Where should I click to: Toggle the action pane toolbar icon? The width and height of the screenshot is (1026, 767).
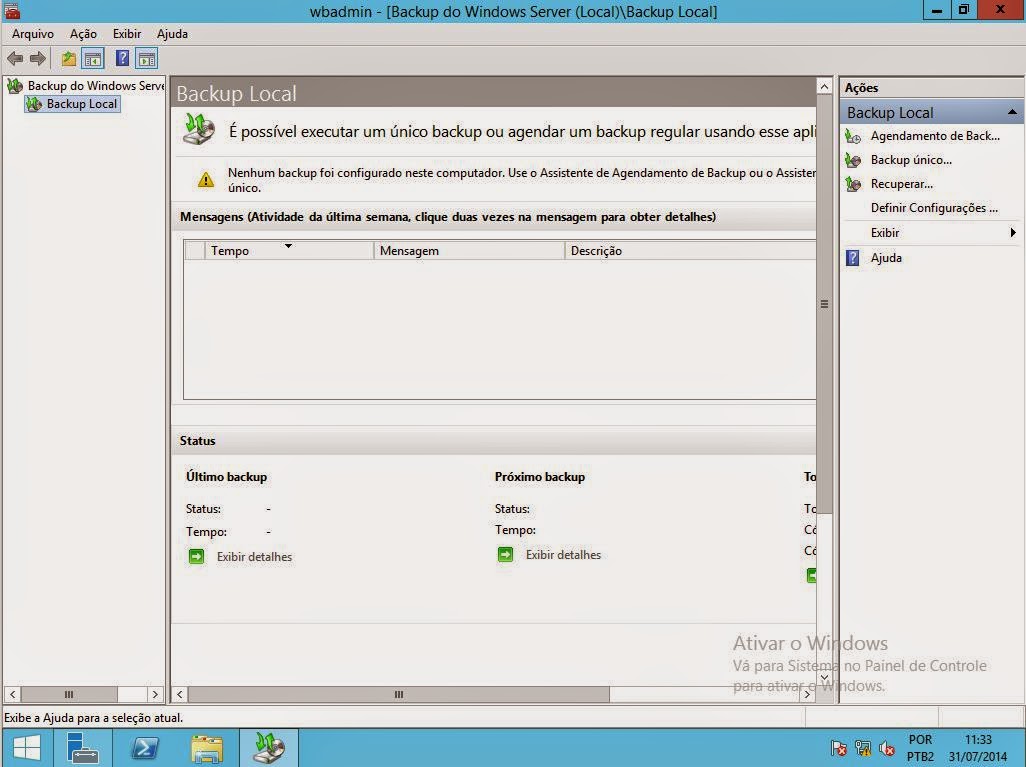[x=147, y=59]
